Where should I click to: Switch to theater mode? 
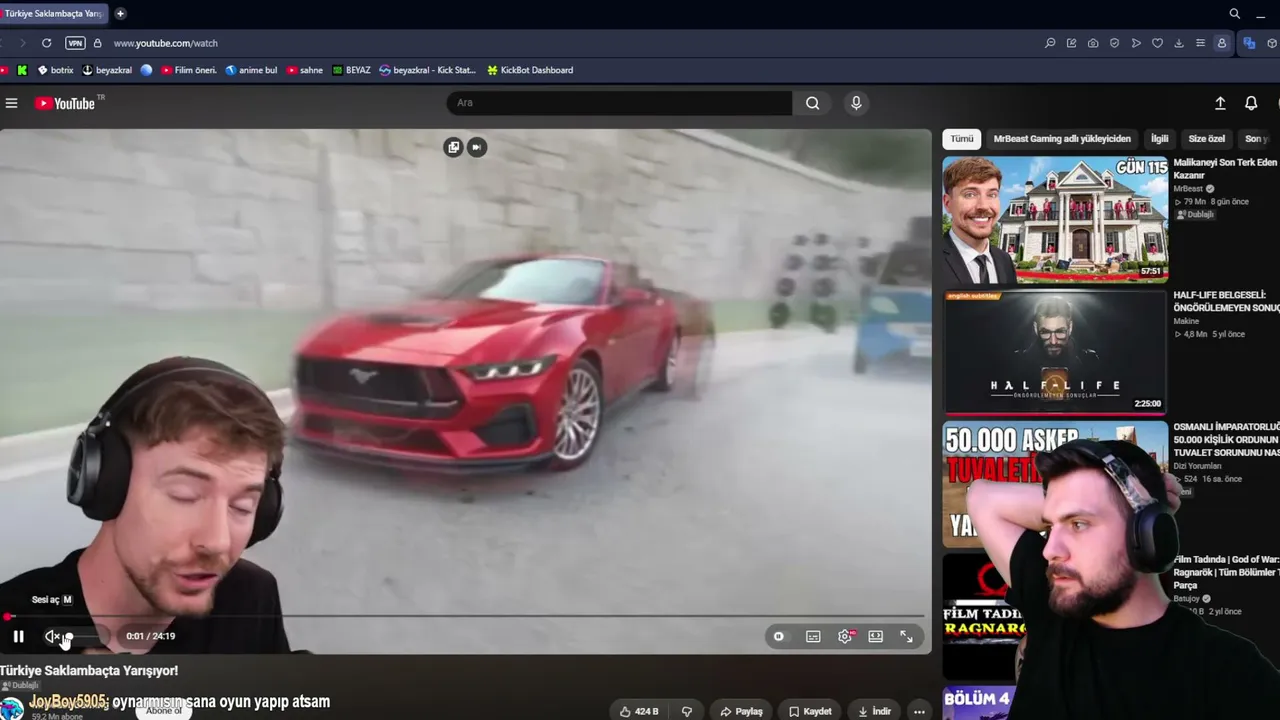[x=876, y=636]
